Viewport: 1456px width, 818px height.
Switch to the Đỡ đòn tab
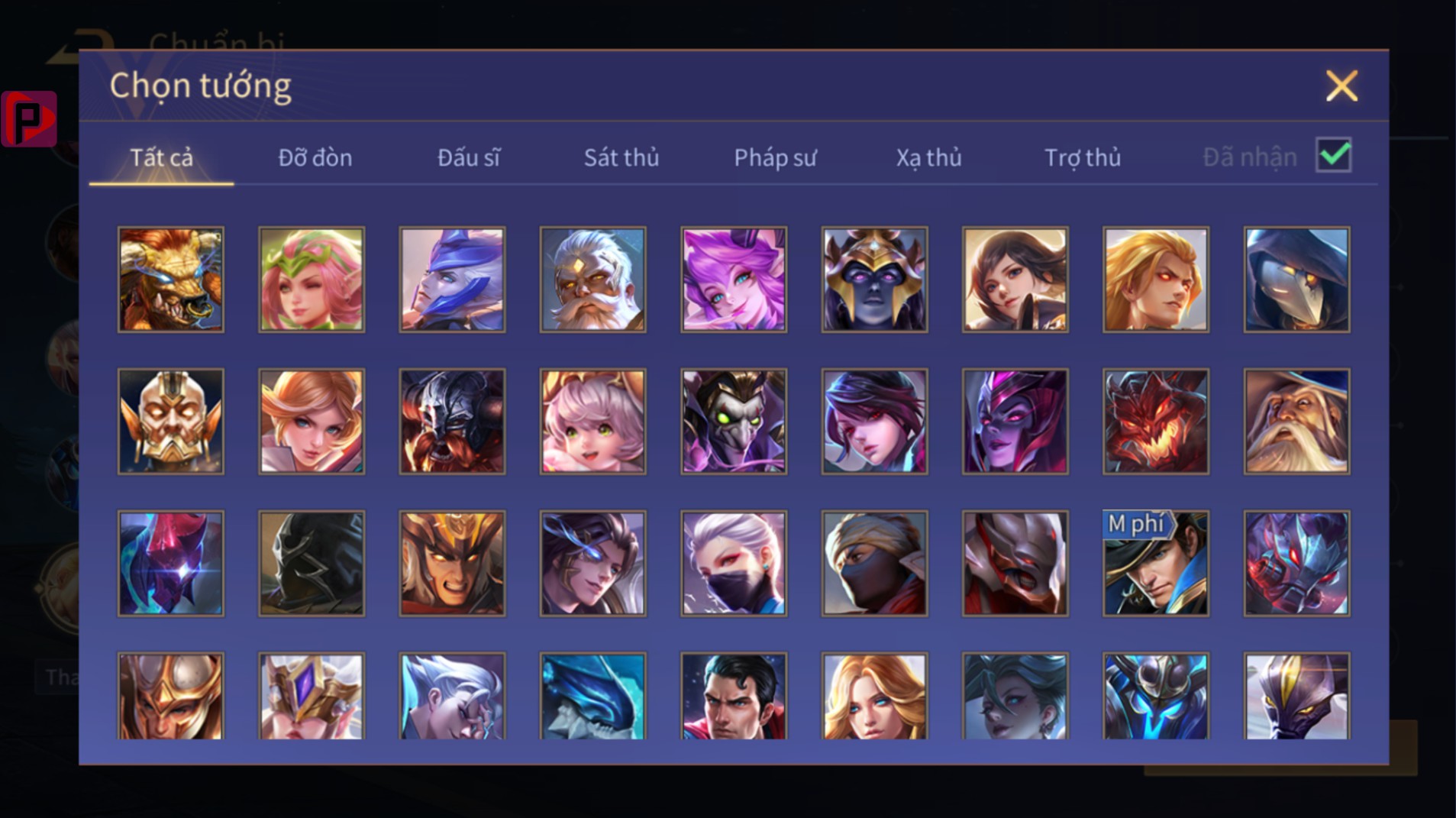click(315, 157)
